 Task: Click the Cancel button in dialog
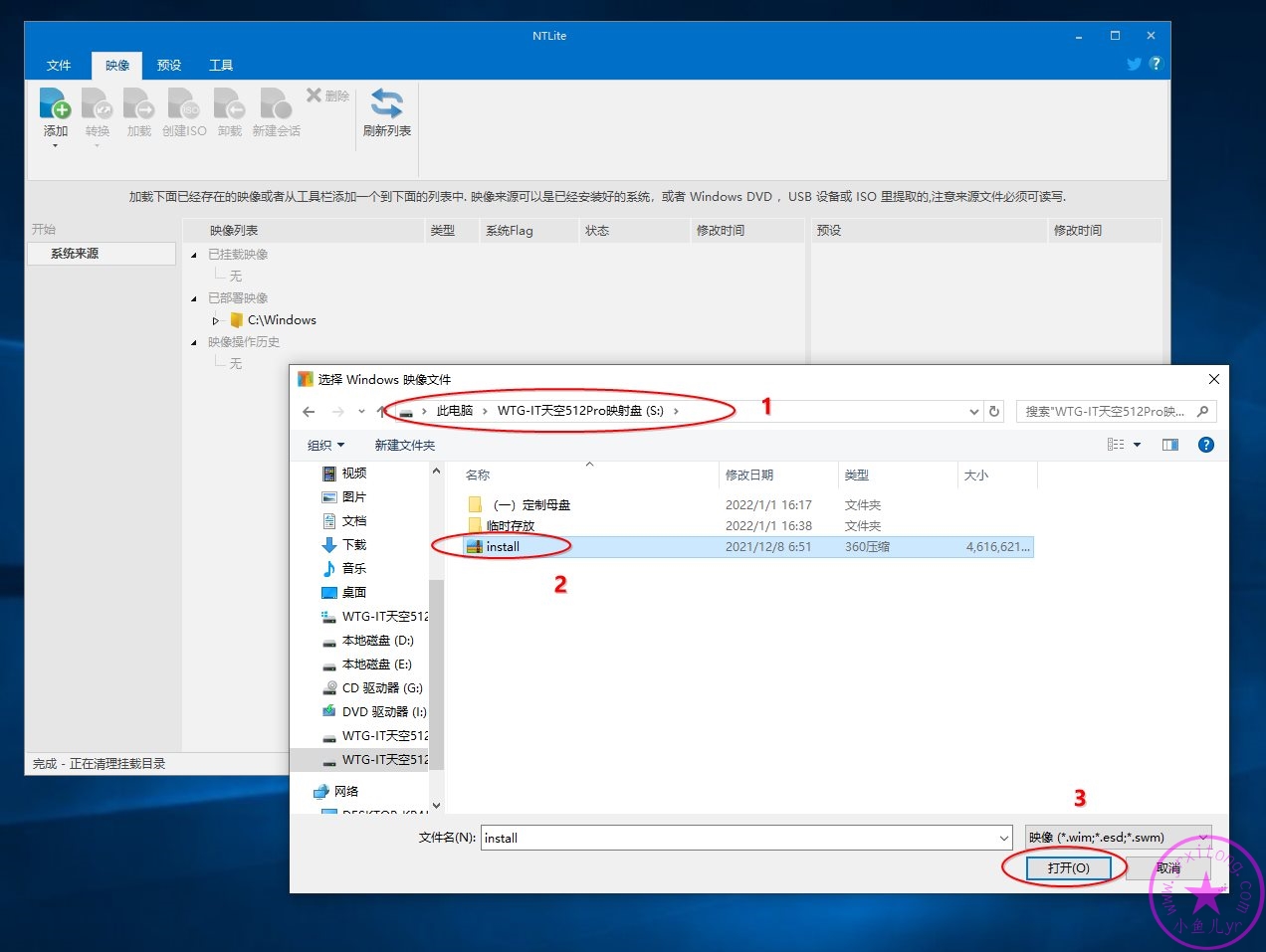pyautogui.click(x=1168, y=867)
